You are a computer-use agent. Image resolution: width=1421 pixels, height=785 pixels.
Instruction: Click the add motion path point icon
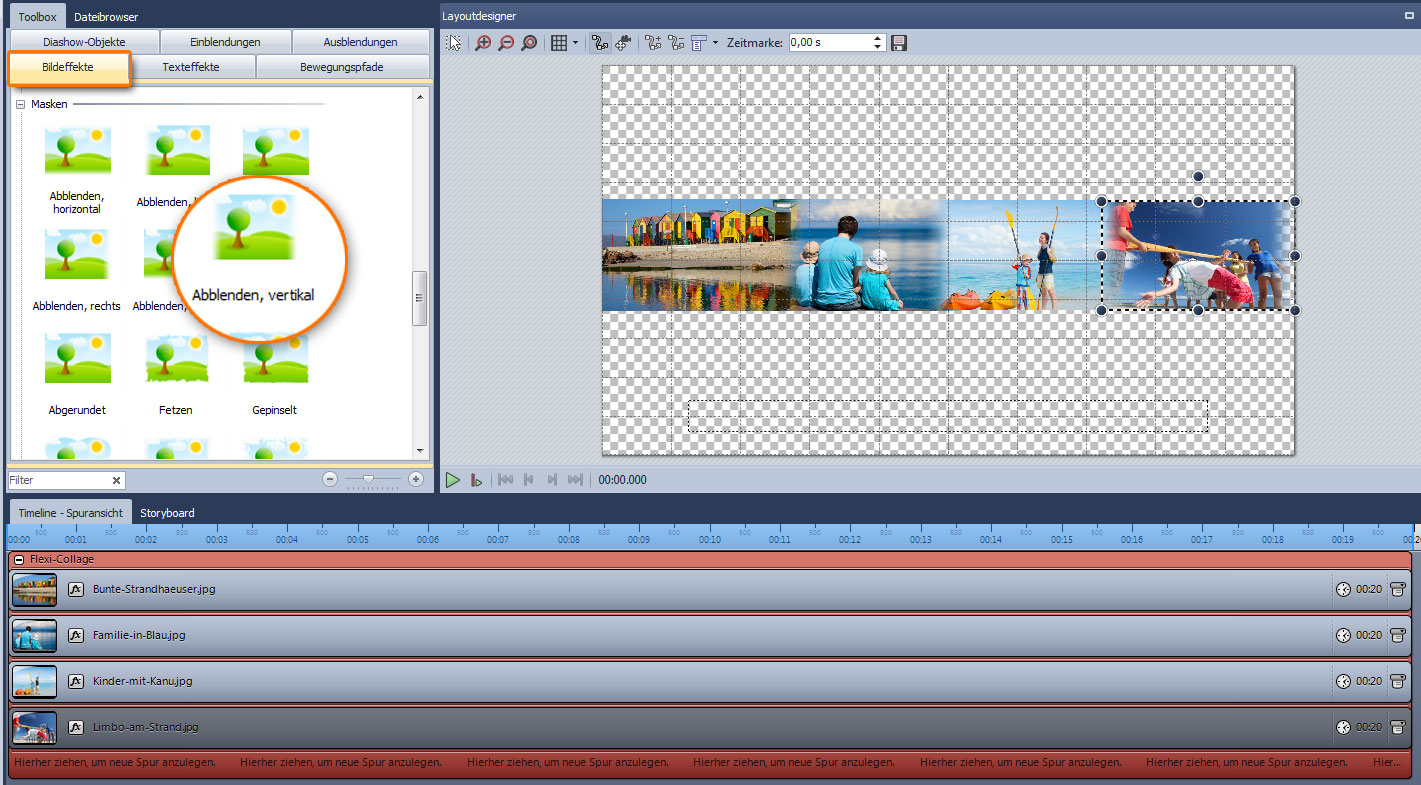click(x=654, y=43)
